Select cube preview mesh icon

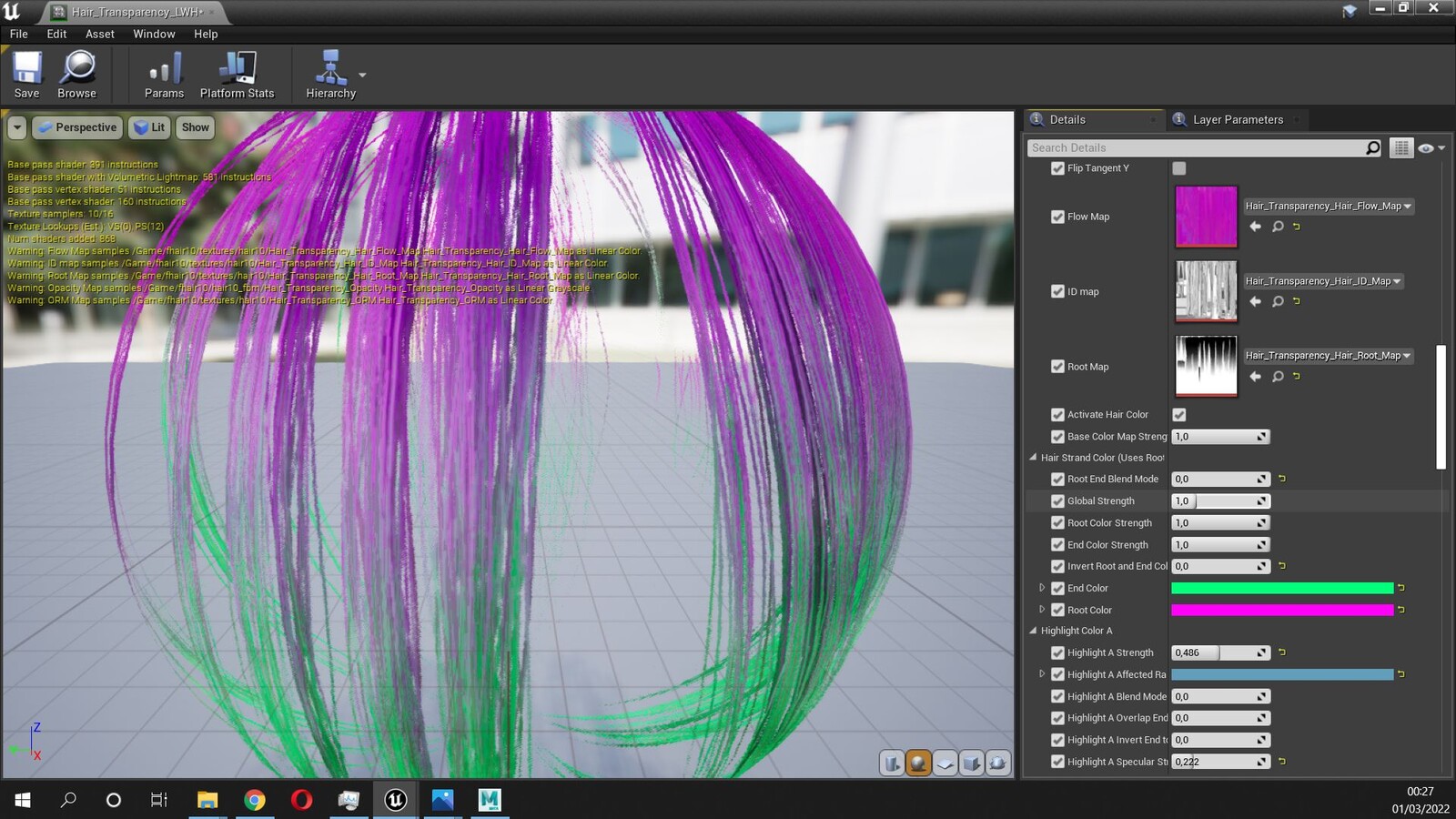pyautogui.click(x=971, y=763)
